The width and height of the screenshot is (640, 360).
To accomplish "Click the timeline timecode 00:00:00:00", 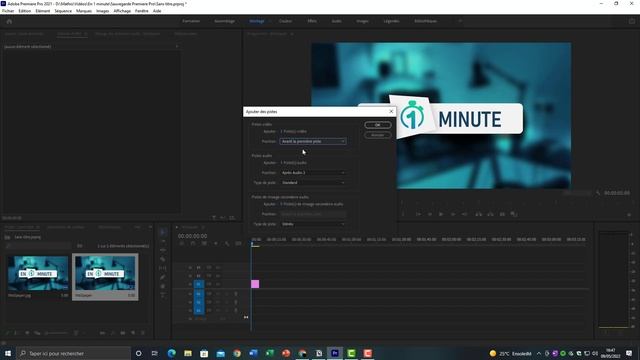I will tap(192, 236).
